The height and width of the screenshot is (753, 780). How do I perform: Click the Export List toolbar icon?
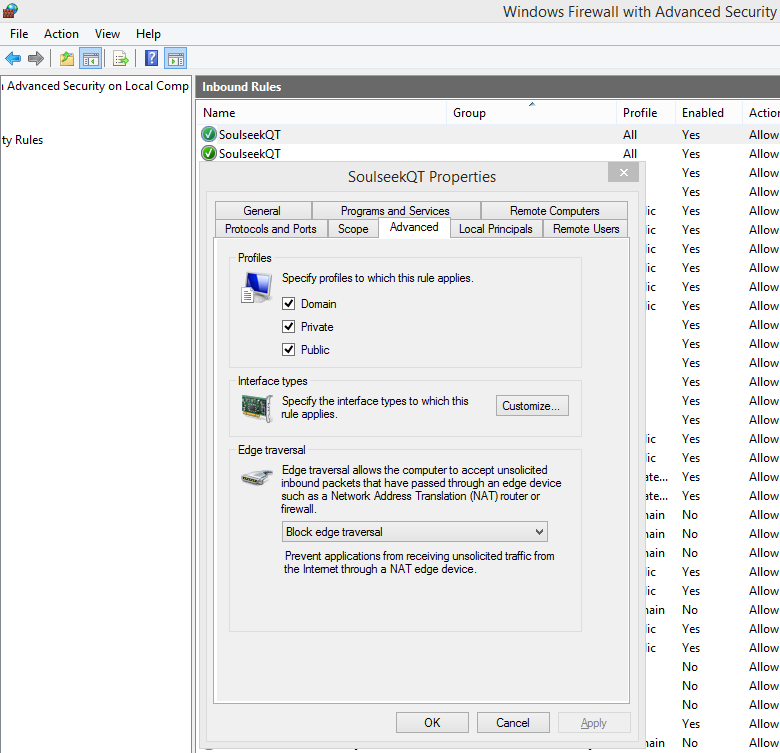click(120, 59)
